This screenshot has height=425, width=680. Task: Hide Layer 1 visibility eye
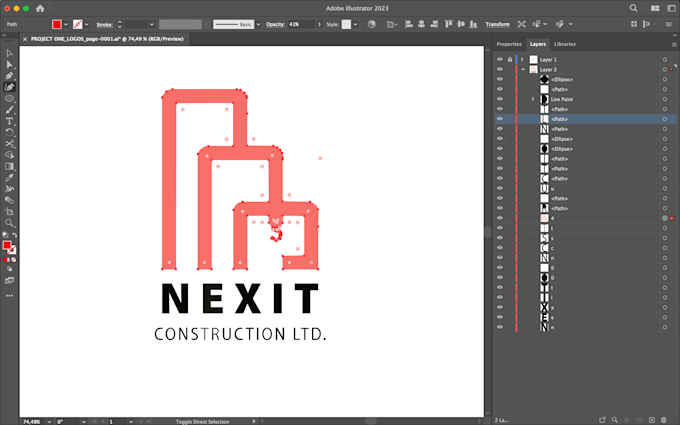(x=500, y=59)
